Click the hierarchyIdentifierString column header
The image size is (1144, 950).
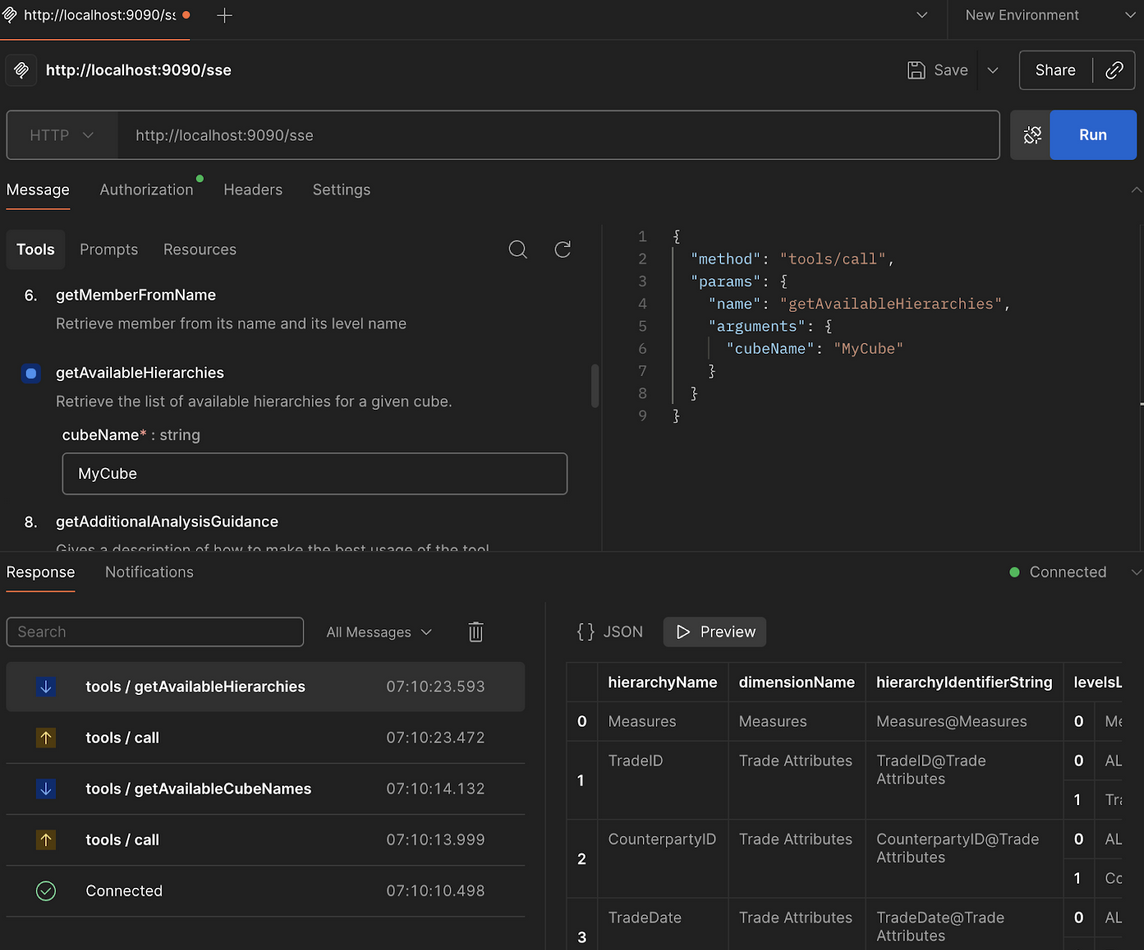coord(965,682)
